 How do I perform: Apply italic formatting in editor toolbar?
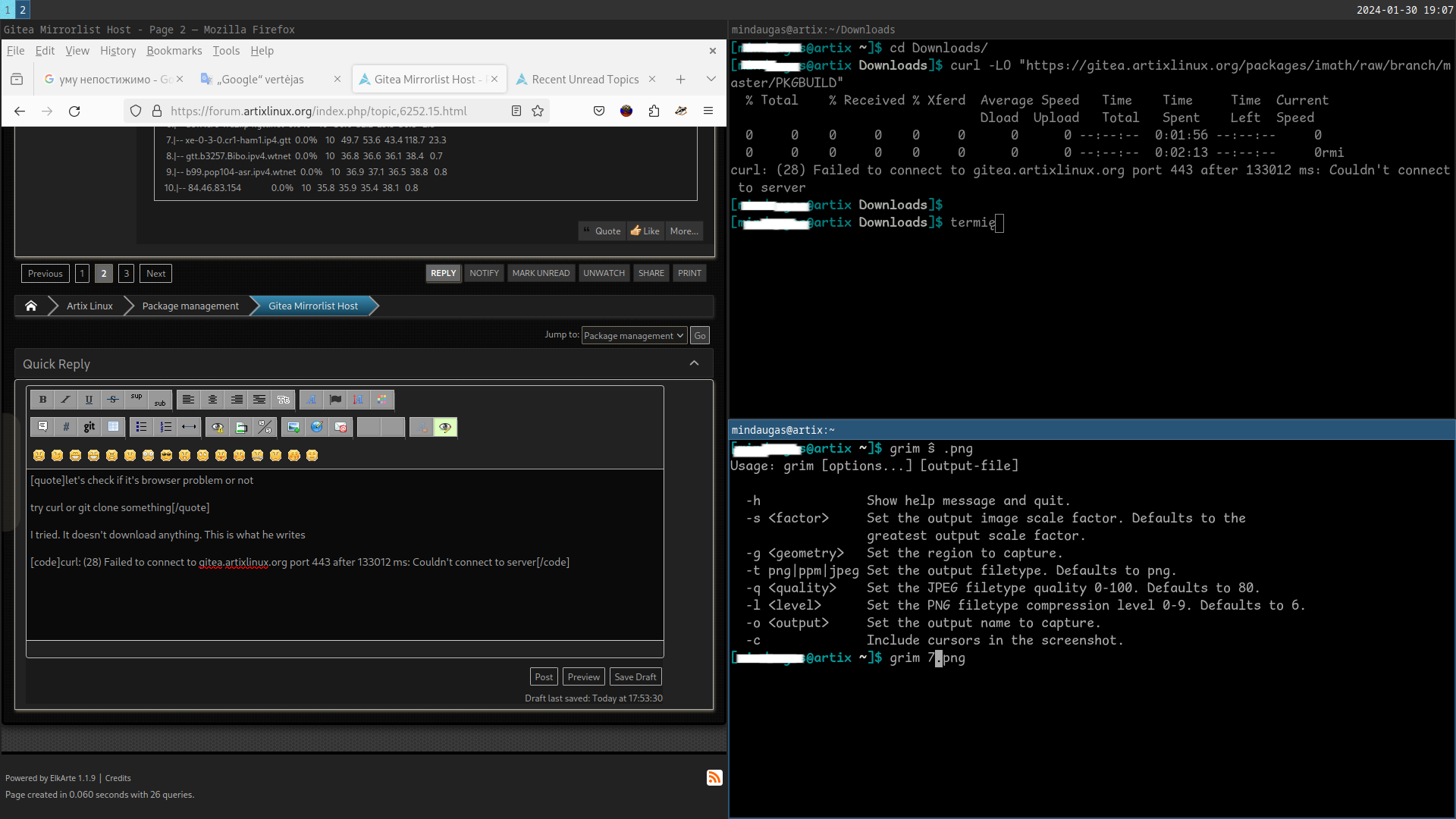click(65, 400)
